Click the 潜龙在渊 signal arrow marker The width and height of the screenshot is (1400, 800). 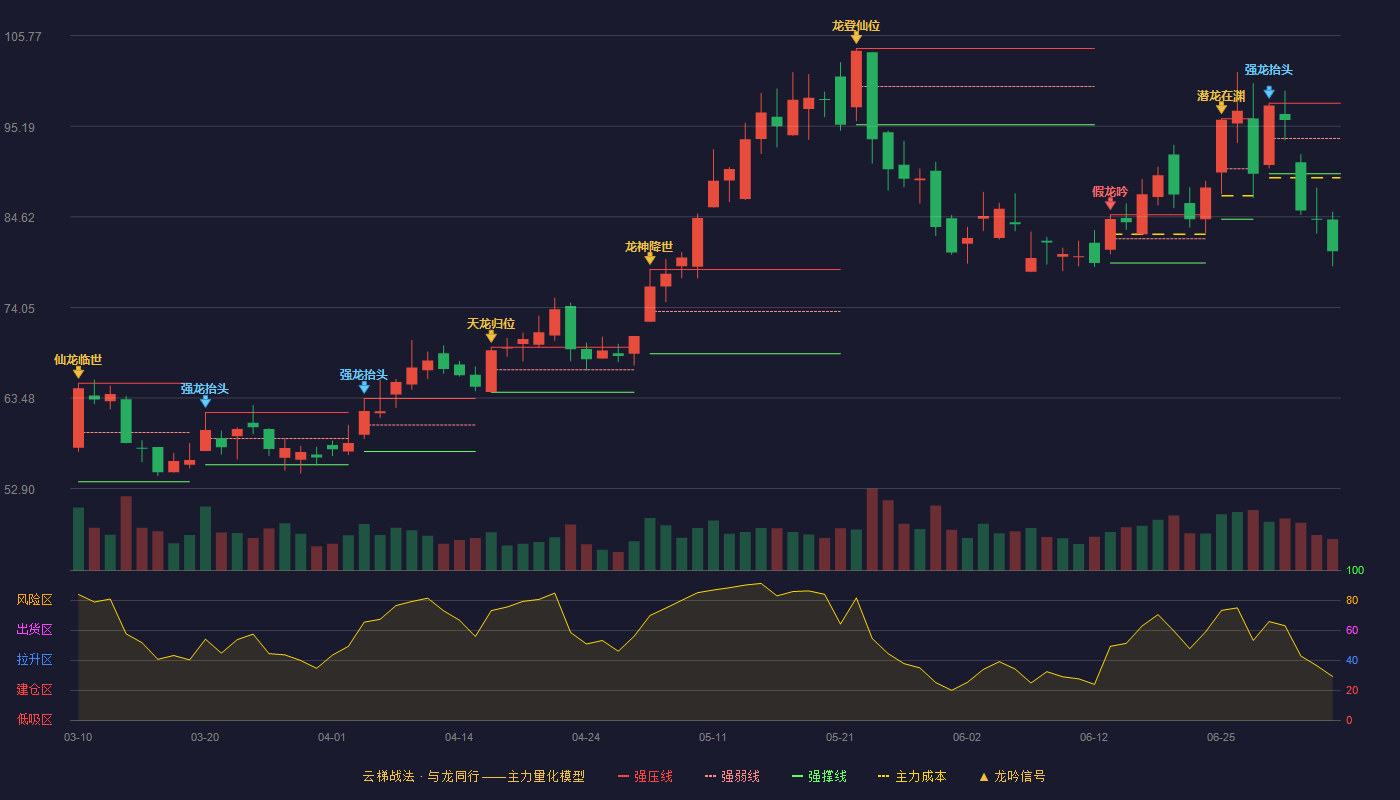click(x=1221, y=108)
